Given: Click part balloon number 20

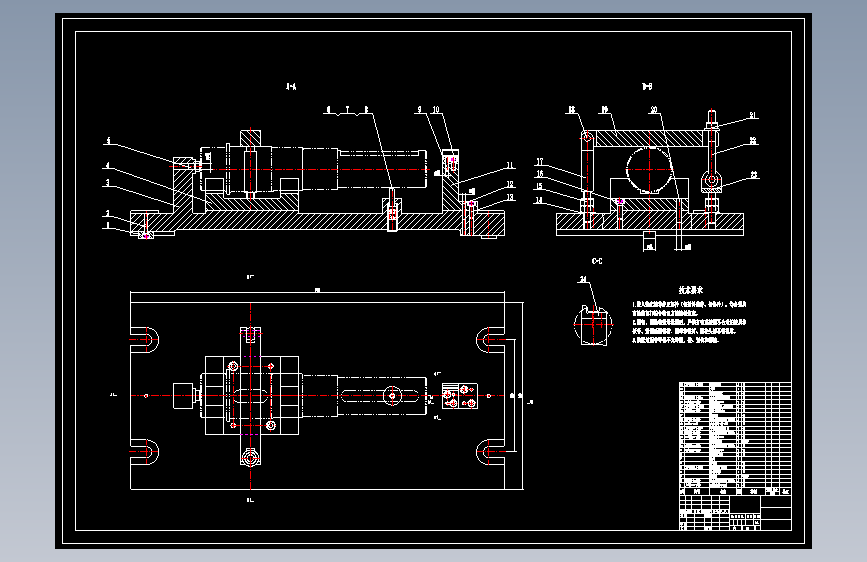Looking at the screenshot, I should (654, 110).
